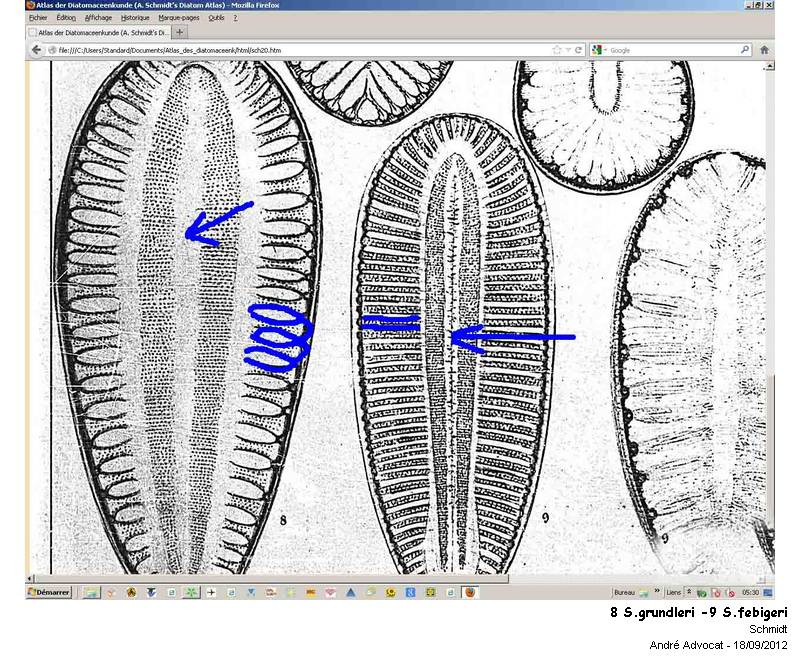800x660 pixels.
Task: Select the Atlas der Diatomaceenkunde tab
Action: click(x=98, y=32)
